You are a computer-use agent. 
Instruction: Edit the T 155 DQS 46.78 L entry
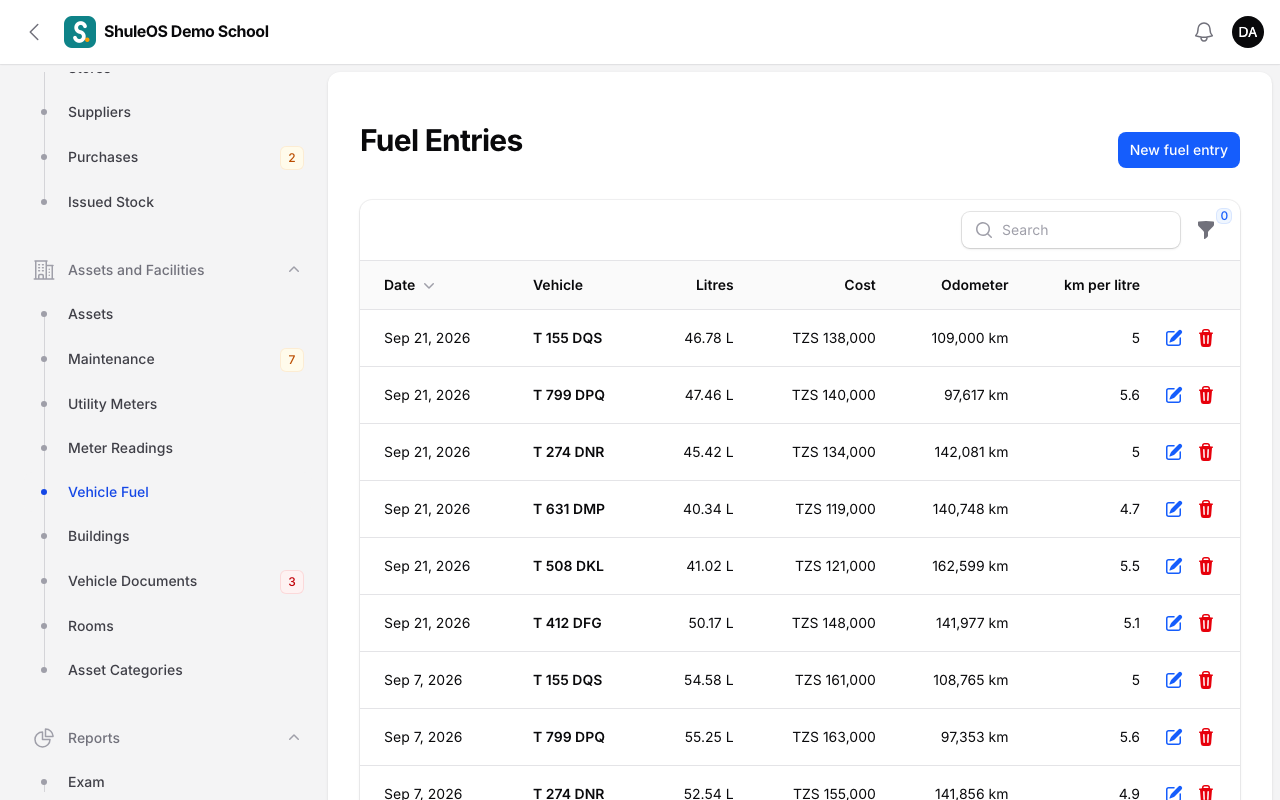click(1174, 338)
